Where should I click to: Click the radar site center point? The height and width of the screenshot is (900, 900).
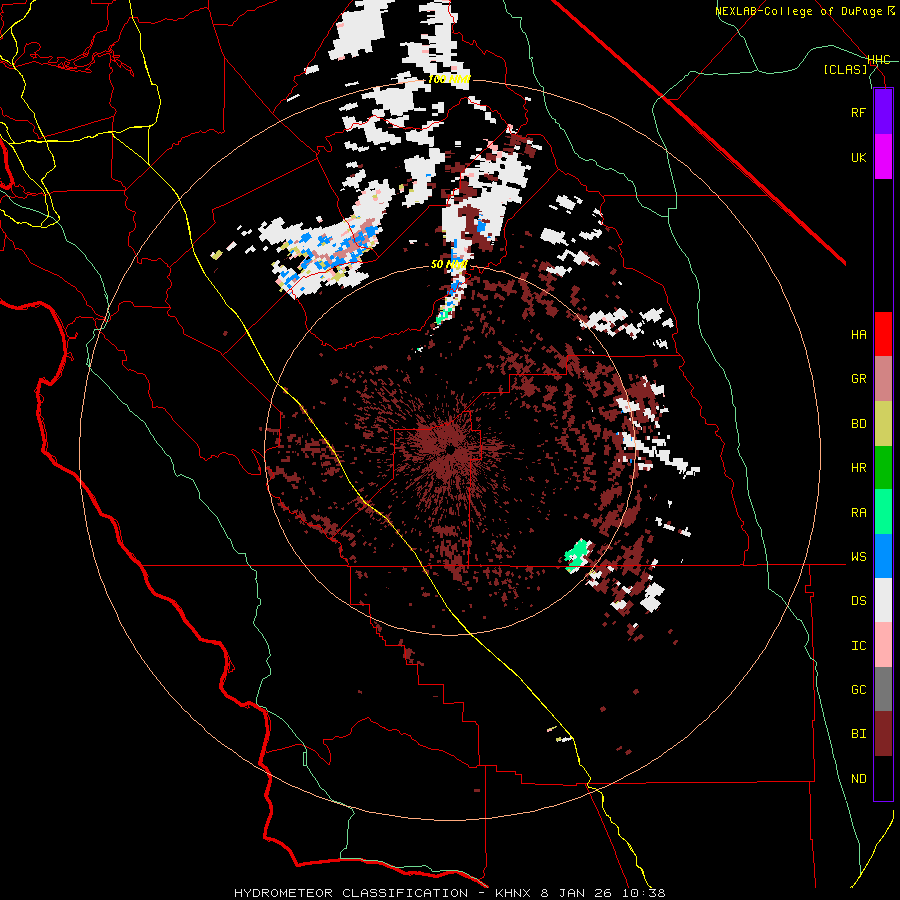point(451,450)
